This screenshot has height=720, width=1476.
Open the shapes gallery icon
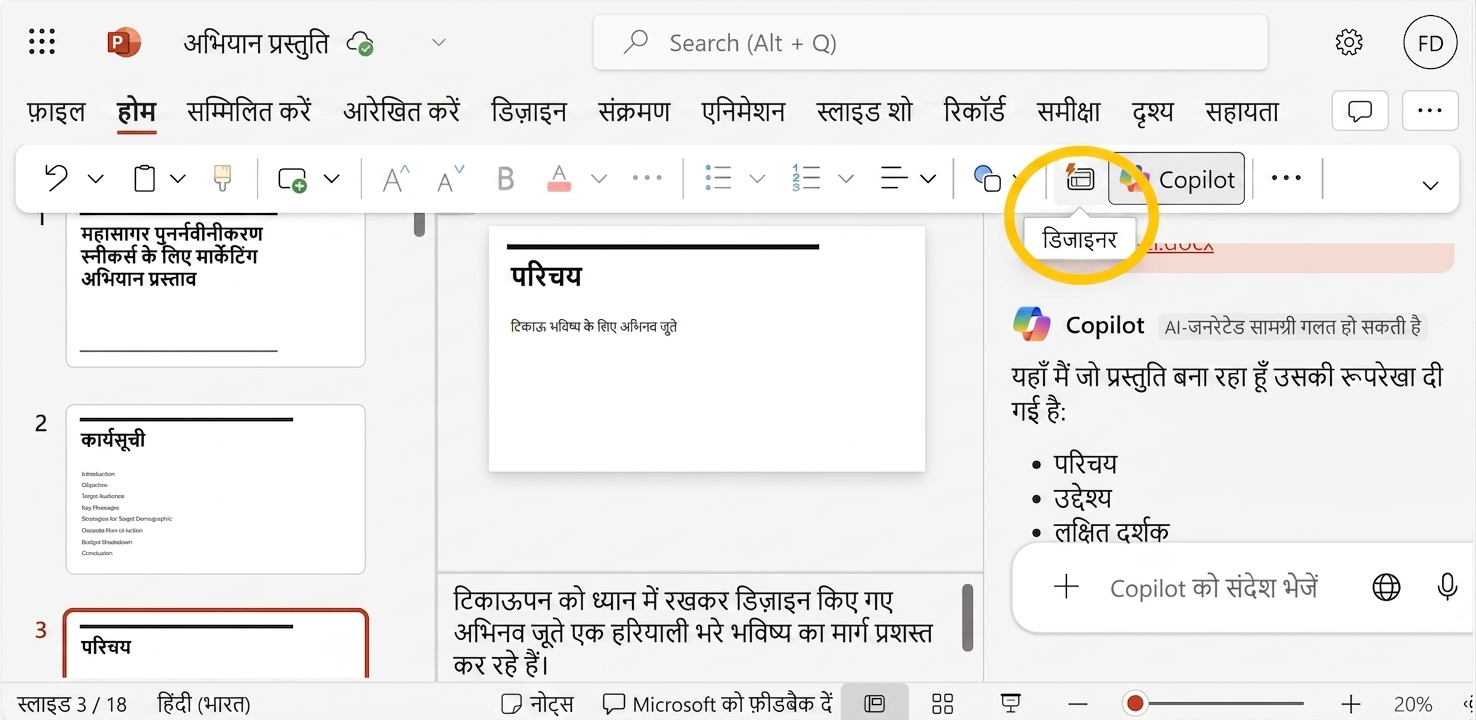tap(987, 179)
